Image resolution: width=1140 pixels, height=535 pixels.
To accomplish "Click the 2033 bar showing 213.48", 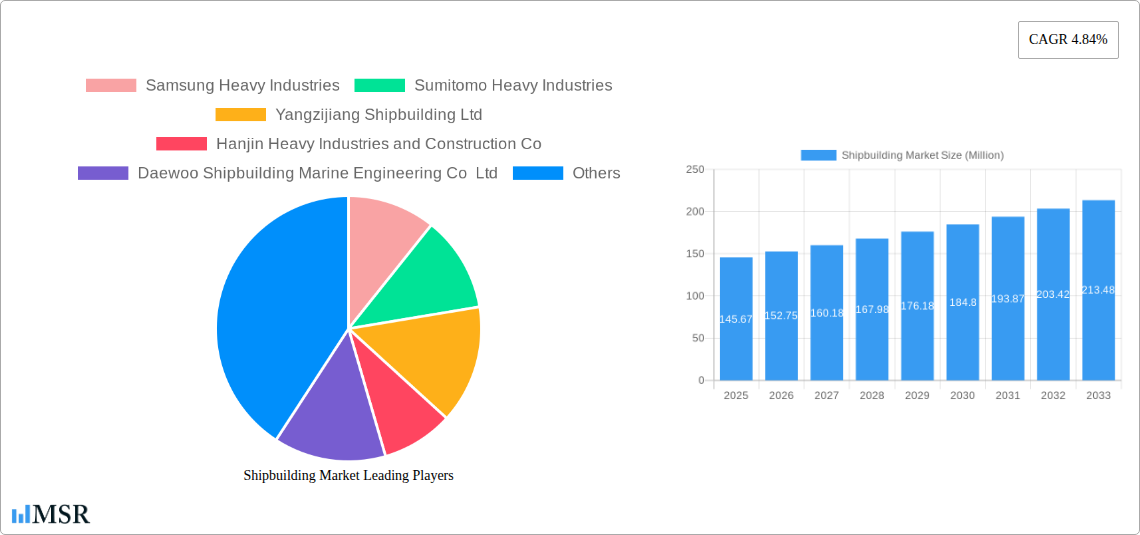I will [1098, 290].
